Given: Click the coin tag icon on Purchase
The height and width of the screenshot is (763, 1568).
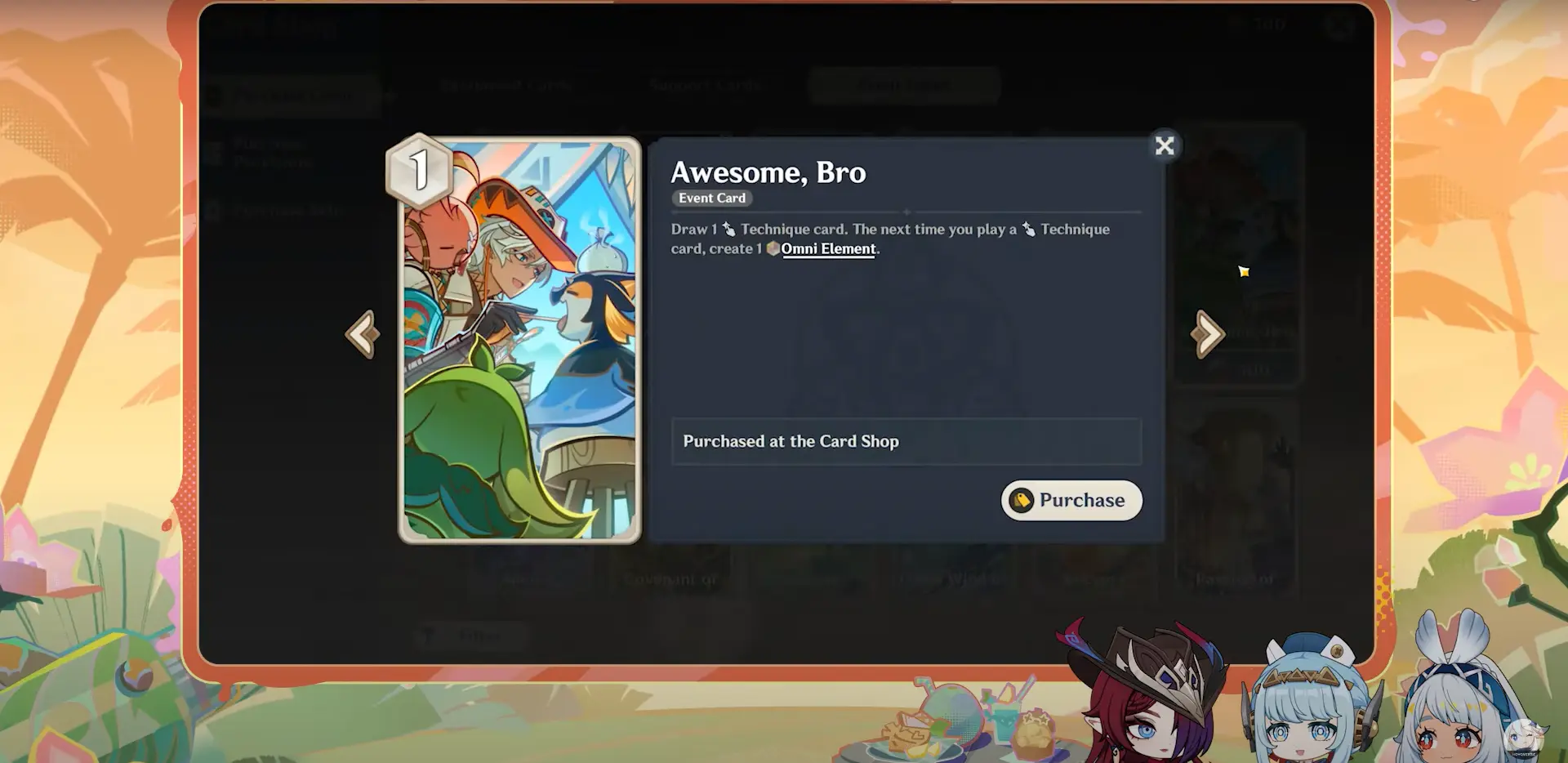Looking at the screenshot, I should click(1021, 500).
